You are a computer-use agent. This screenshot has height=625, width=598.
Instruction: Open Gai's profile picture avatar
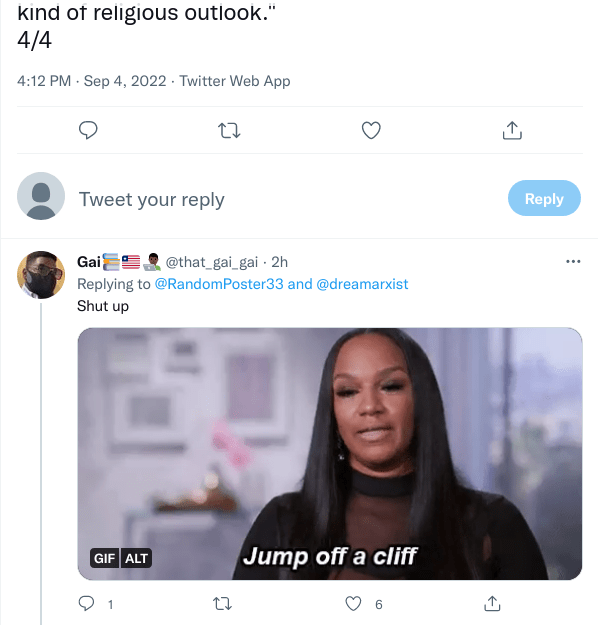pyautogui.click(x=41, y=275)
